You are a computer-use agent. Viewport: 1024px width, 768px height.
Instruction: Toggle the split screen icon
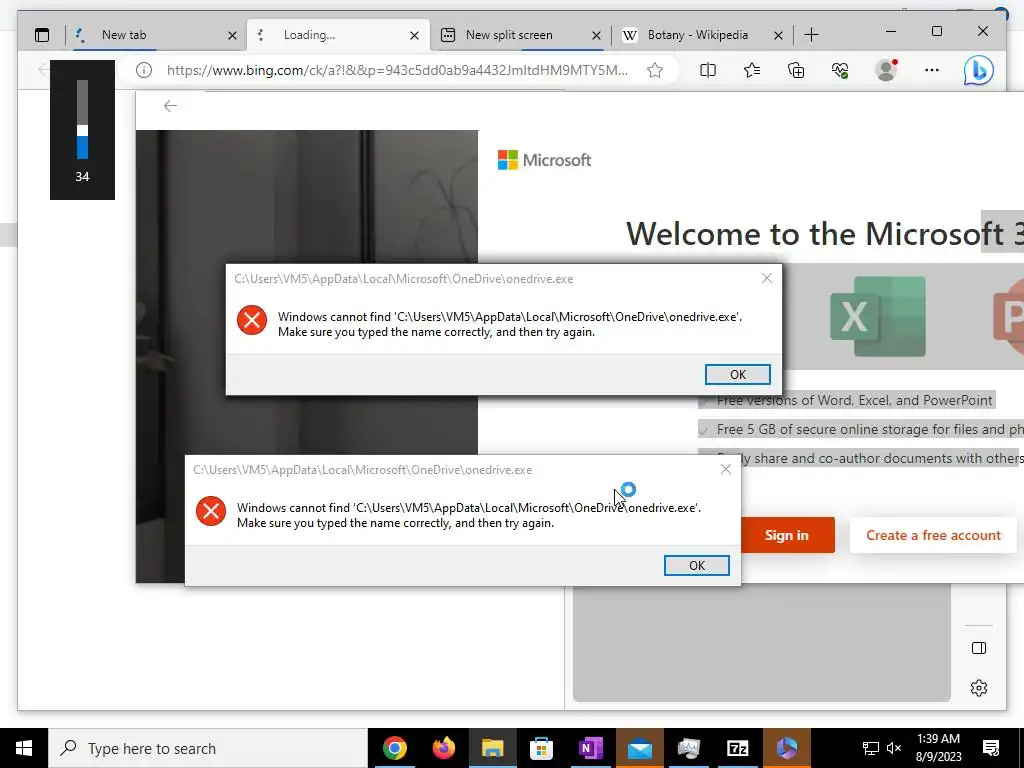click(x=708, y=70)
